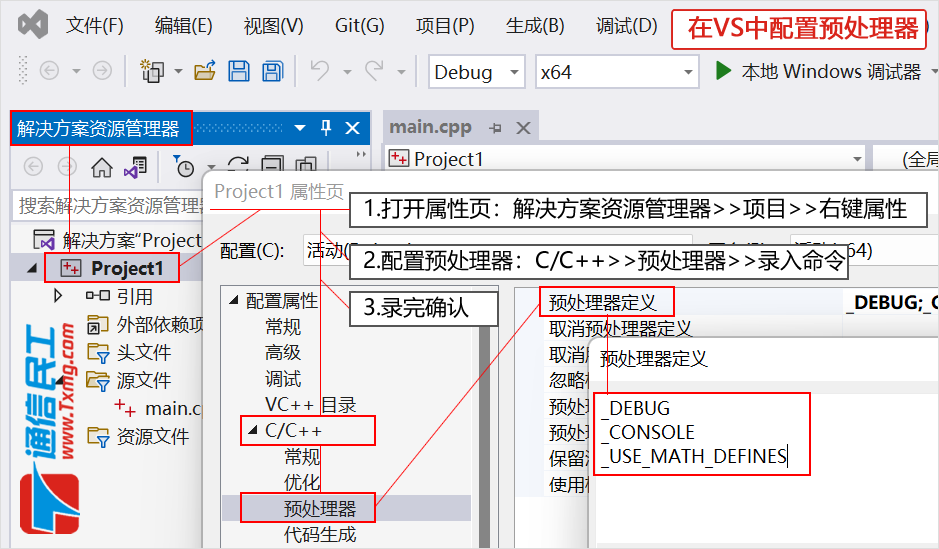This screenshot has height=549, width=939.
Task: Open the new project icon's dropdown arrow
Action: pos(178,71)
